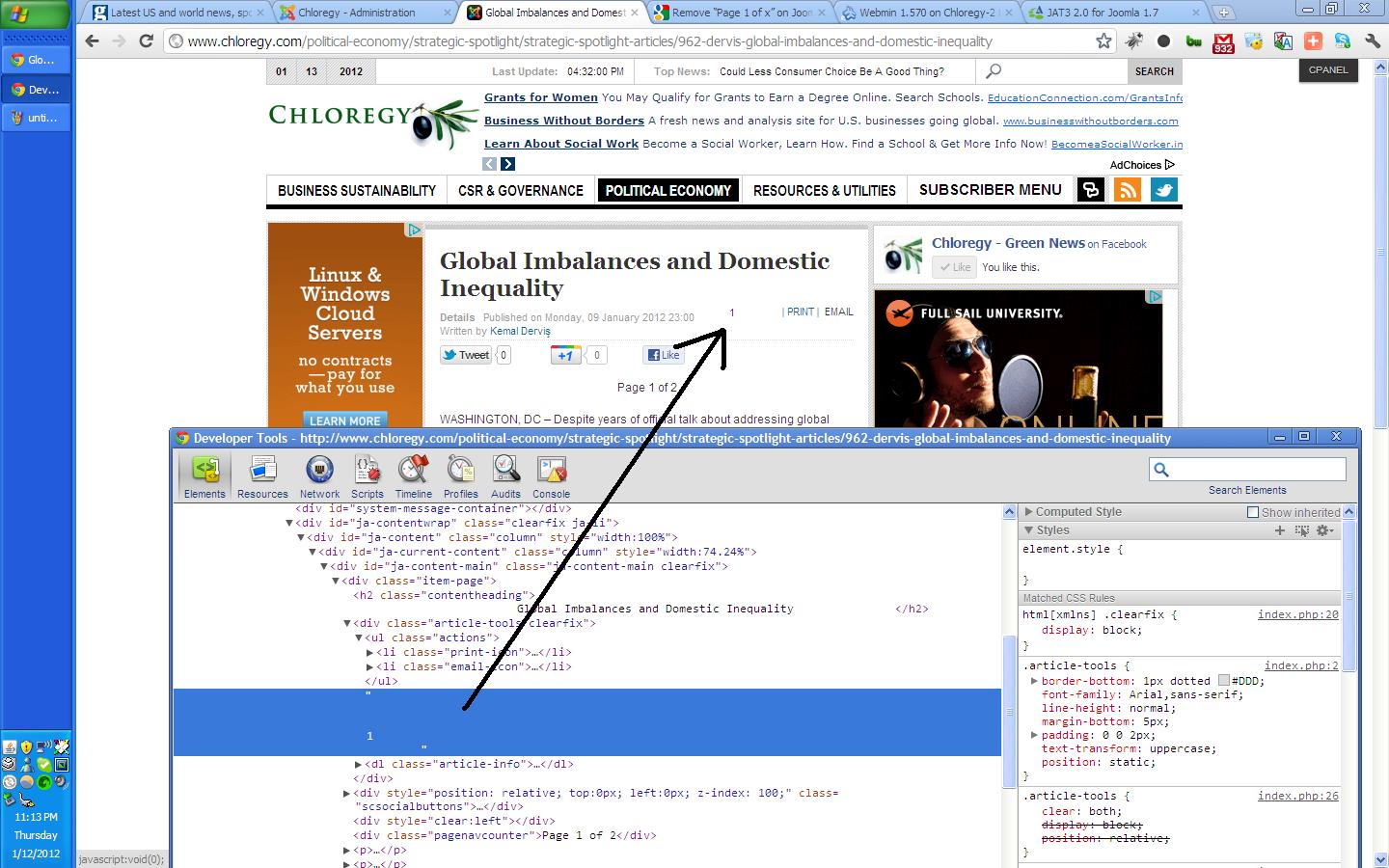Open the Timeline panel in Developer Tools
The image size is (1389, 868).
click(x=413, y=476)
